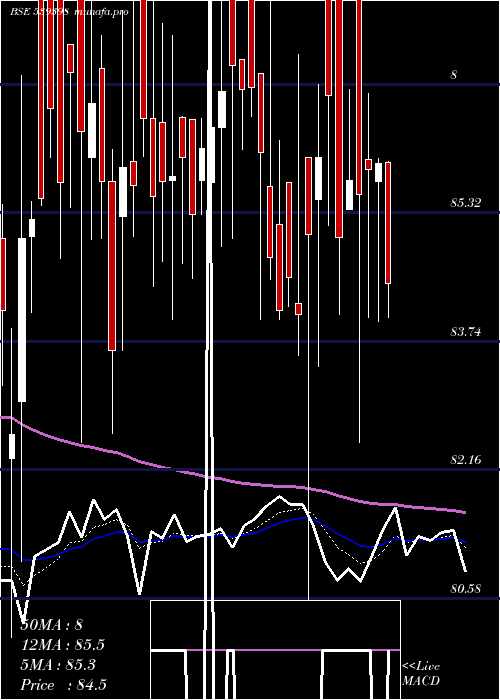Select the BSE stock code text

pos(39,12)
